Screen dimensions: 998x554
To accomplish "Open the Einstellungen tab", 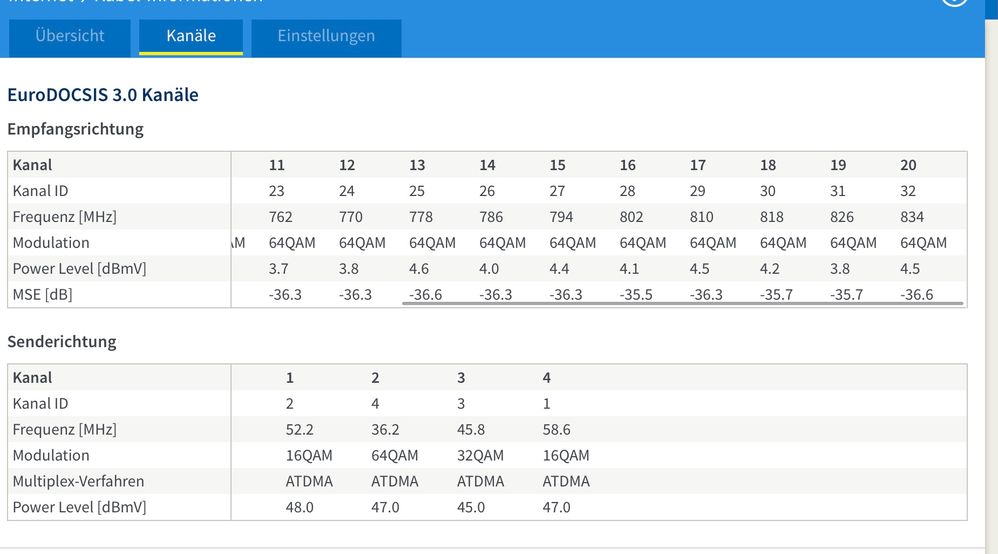I will coord(326,36).
